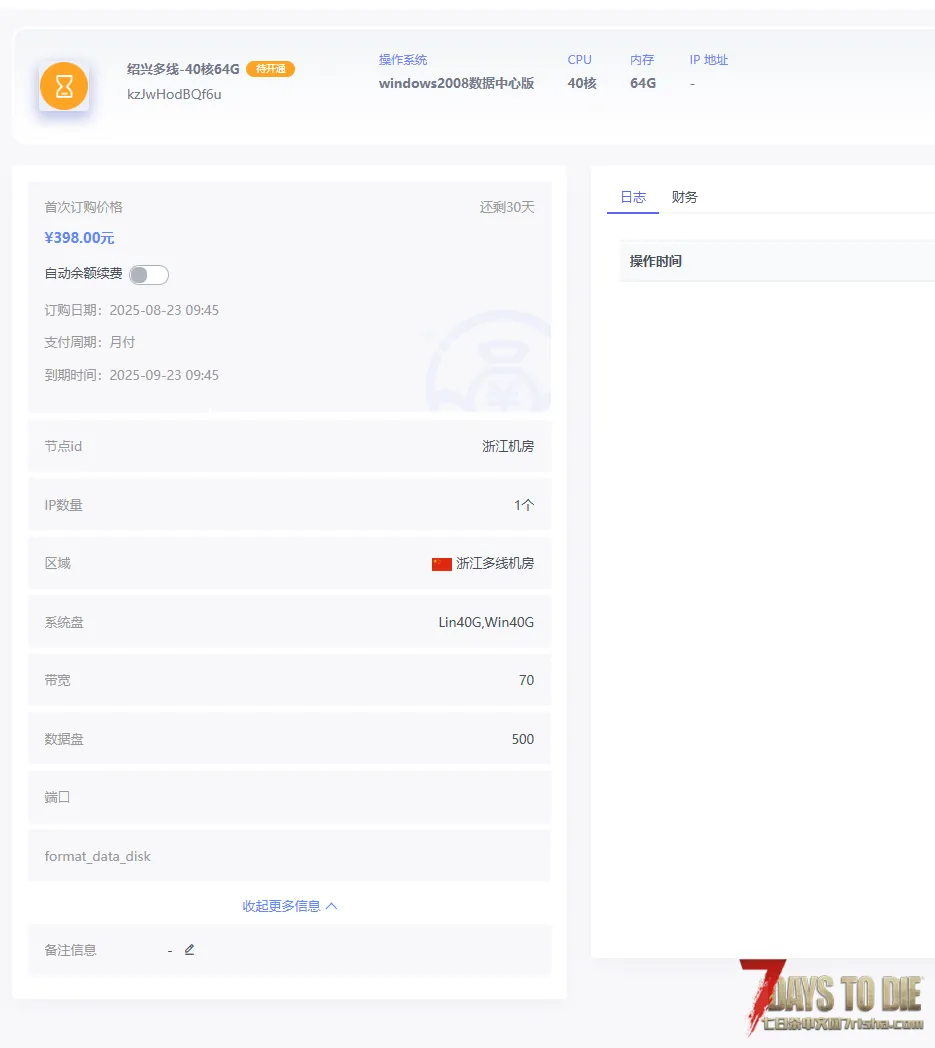Screen dimensions: 935x1048
Task: Switch to the 日志 tab
Action: [x=633, y=197]
